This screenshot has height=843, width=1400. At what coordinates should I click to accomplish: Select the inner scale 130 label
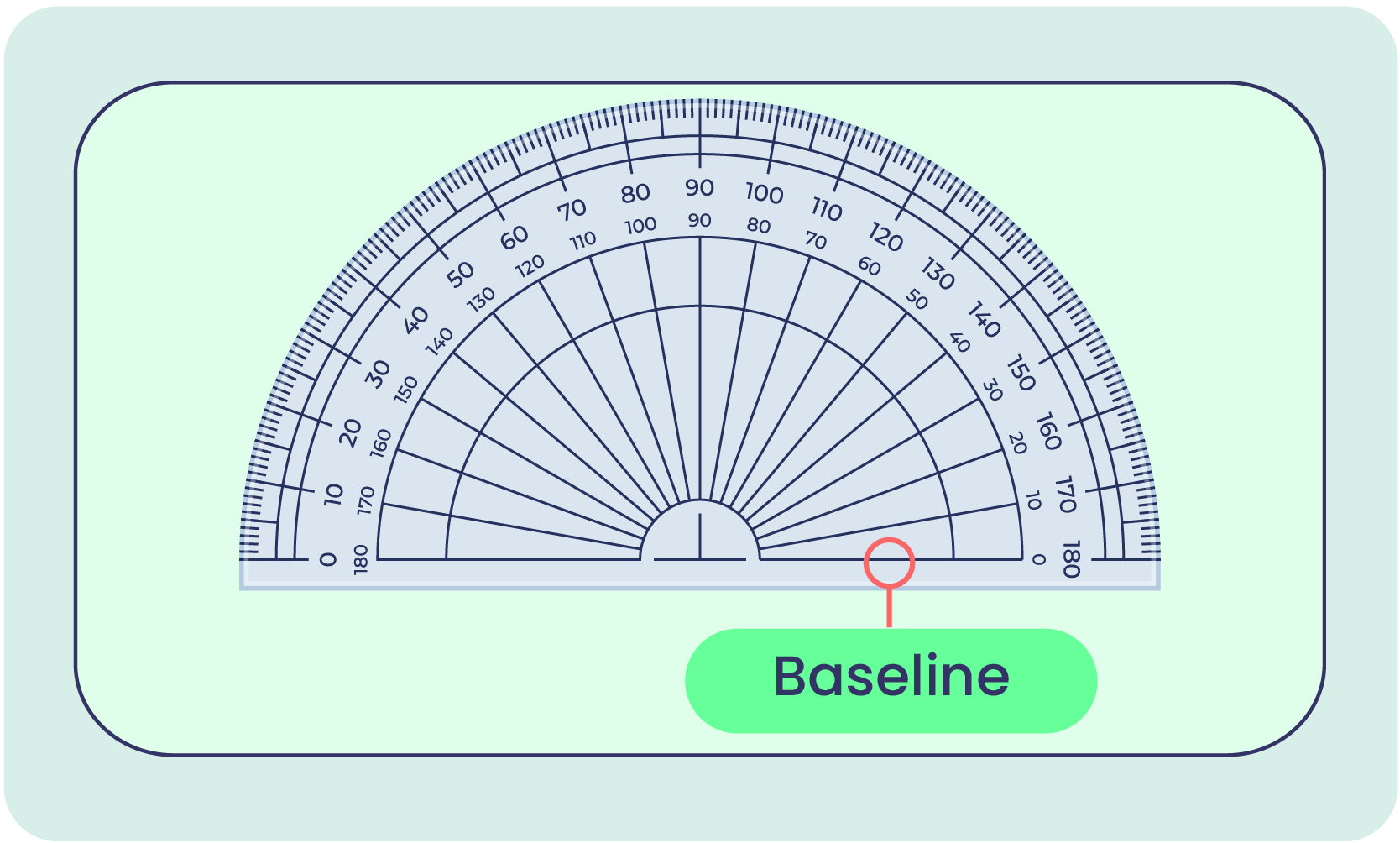482,300
